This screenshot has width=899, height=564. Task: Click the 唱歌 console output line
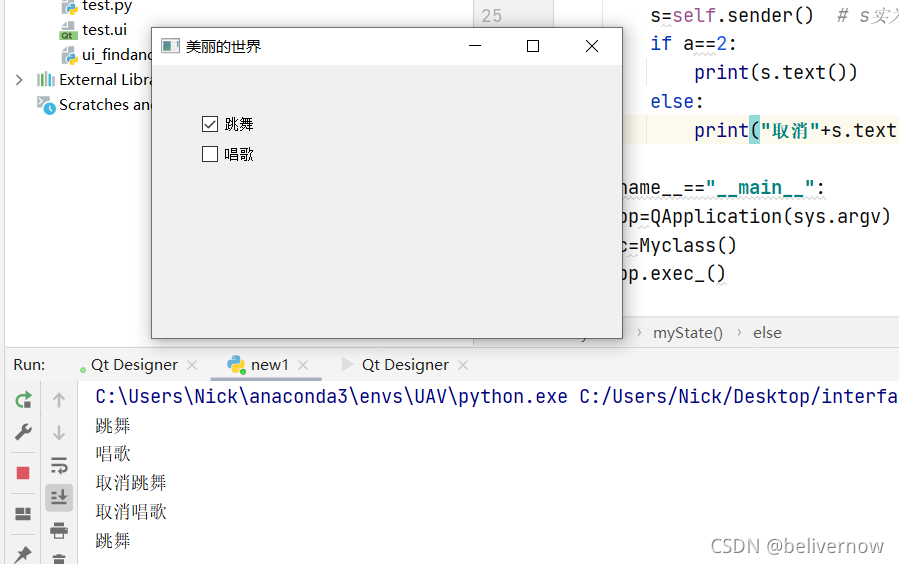pos(113,454)
